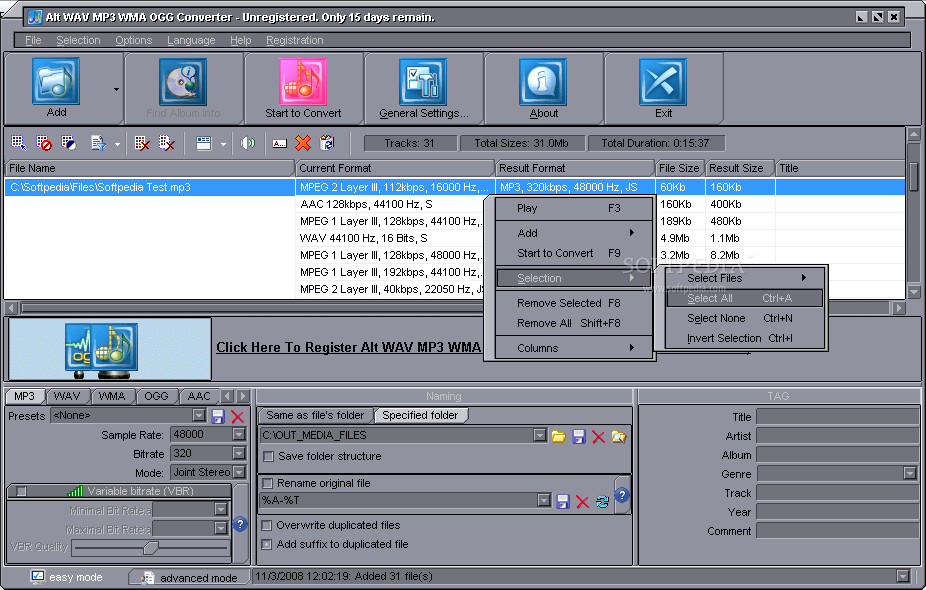The width and height of the screenshot is (926, 590).
Task: Toggle Add suffix to duplicated file
Action: click(x=267, y=545)
